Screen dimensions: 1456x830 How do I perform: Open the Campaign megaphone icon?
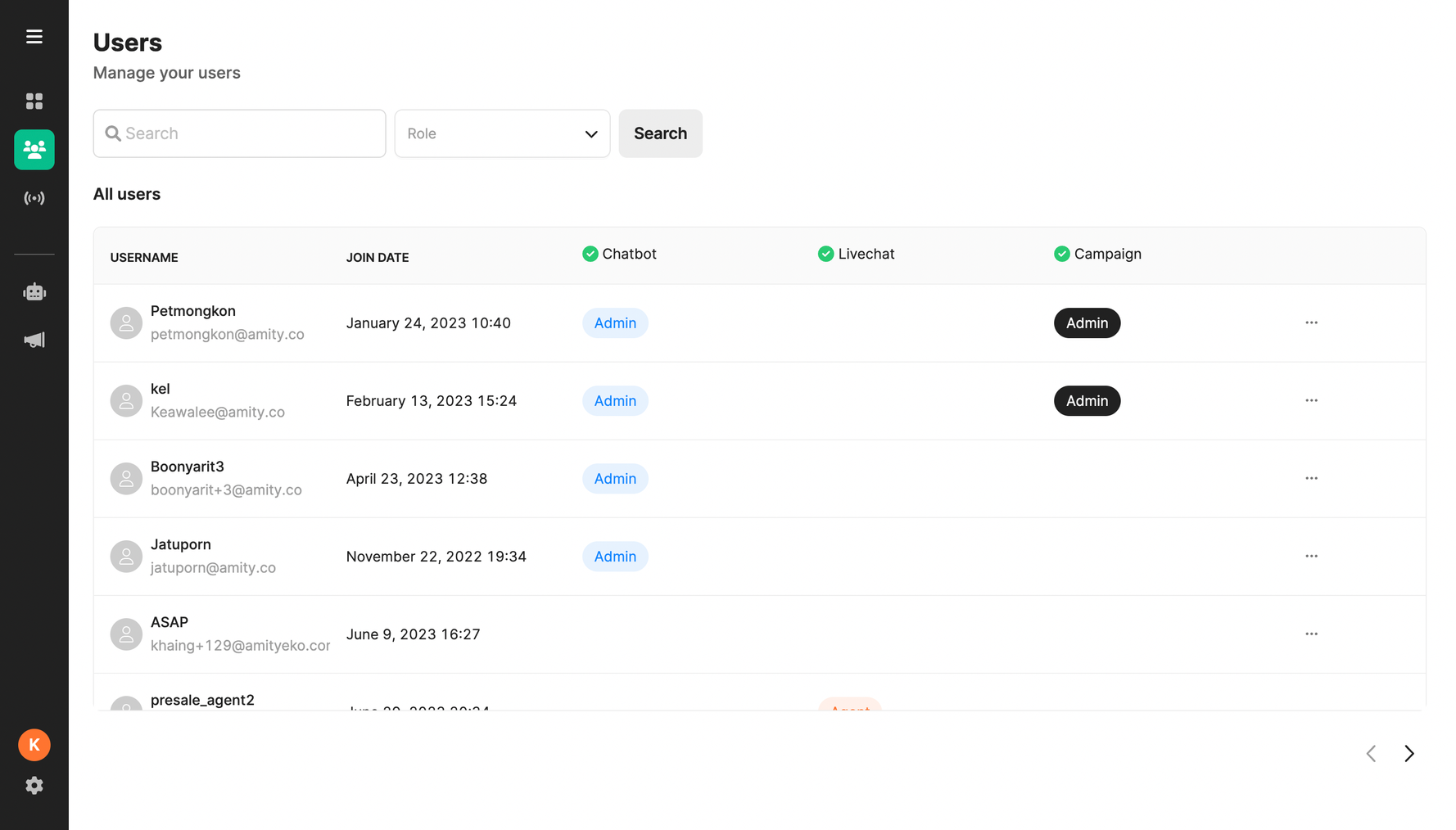34,341
